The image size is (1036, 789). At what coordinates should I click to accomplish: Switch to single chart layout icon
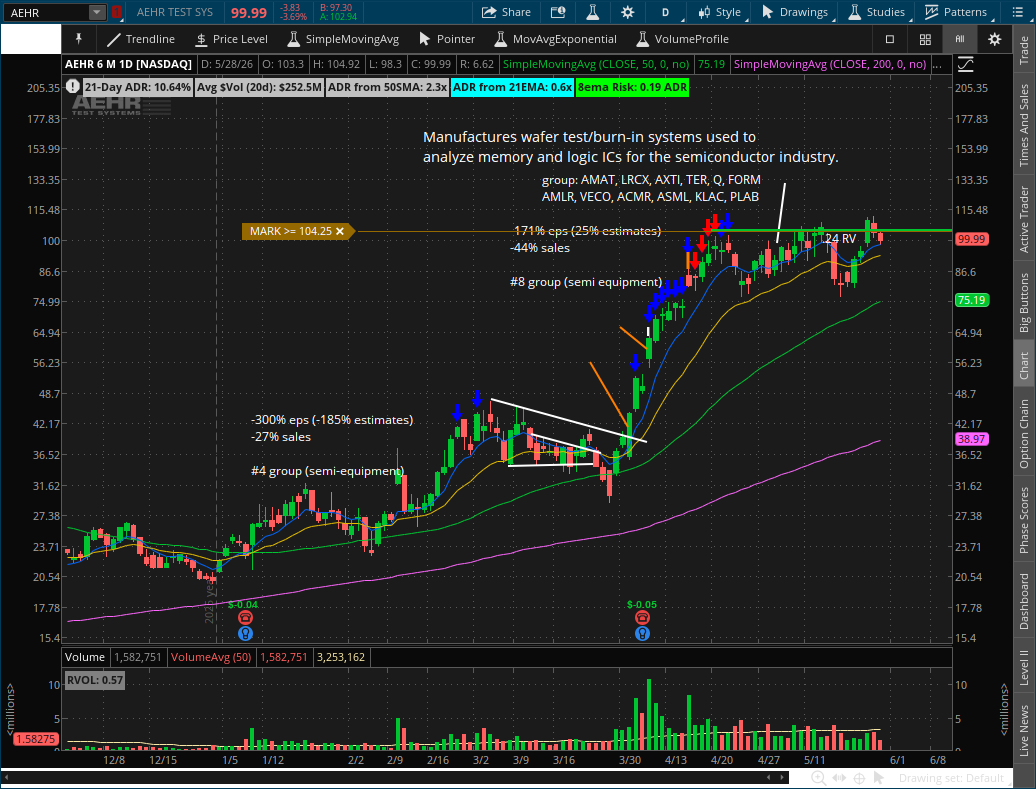coord(890,39)
